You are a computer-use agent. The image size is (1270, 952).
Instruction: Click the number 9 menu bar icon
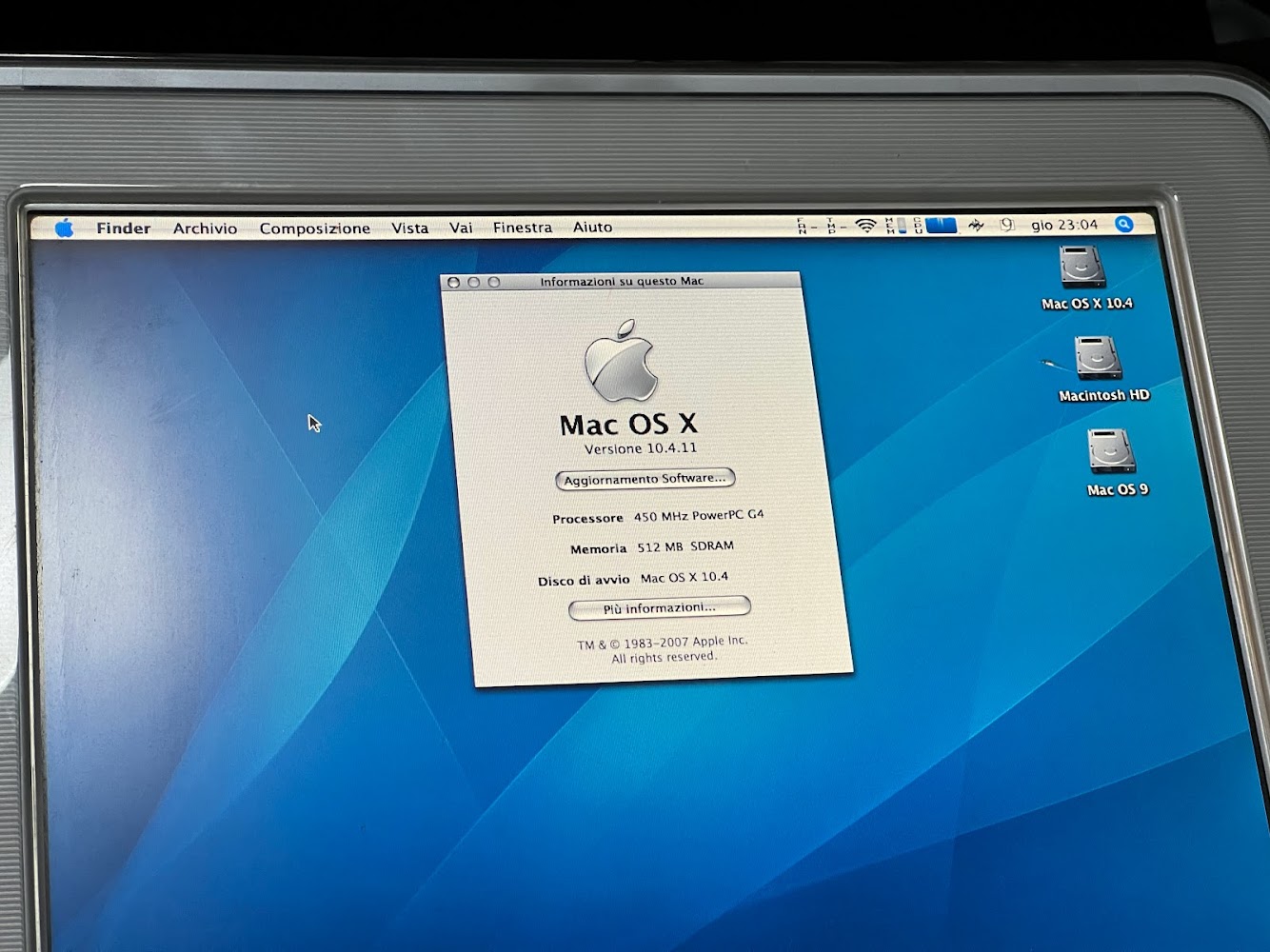point(1007,226)
